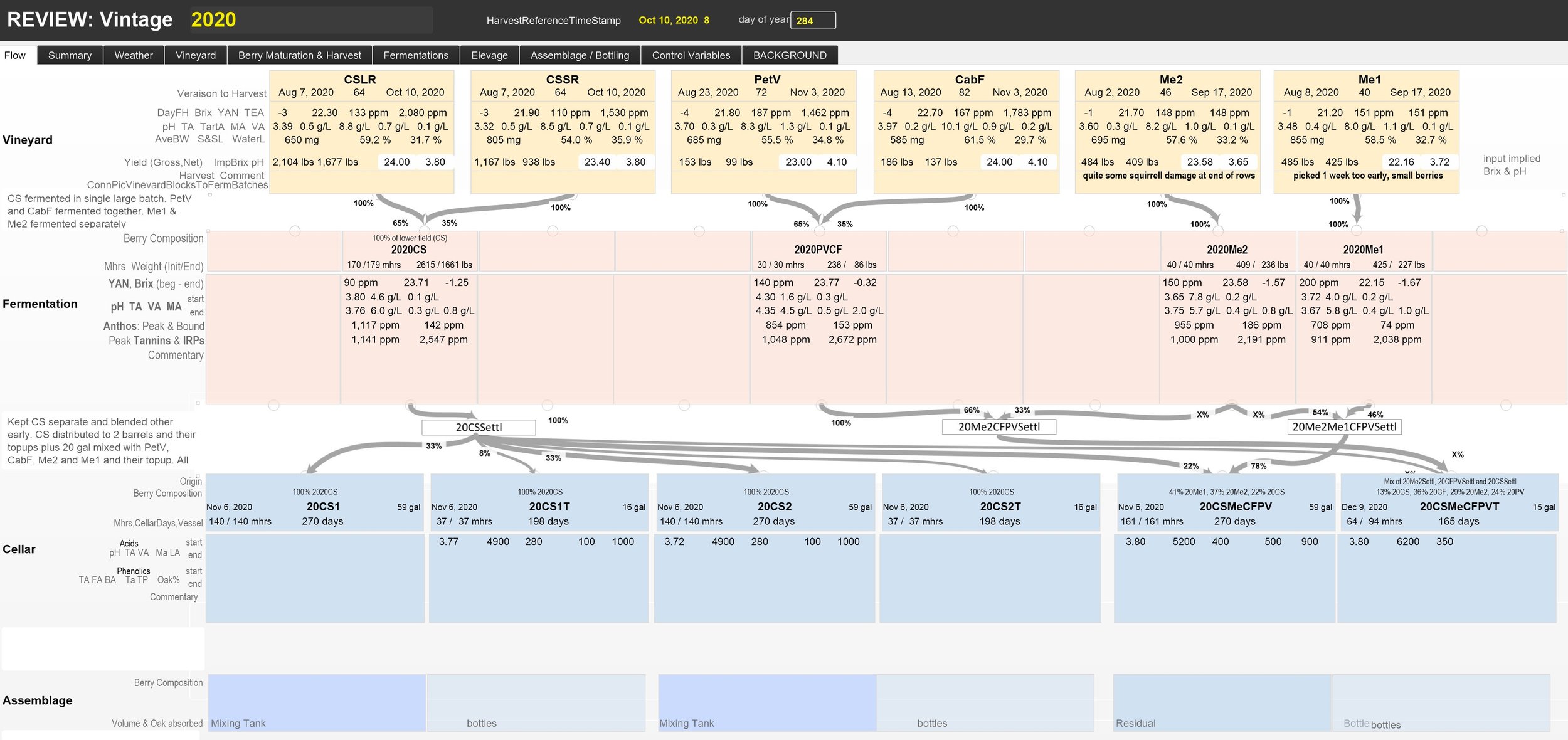Select the BACKGROUND tab
1568x740 pixels.
(x=790, y=55)
